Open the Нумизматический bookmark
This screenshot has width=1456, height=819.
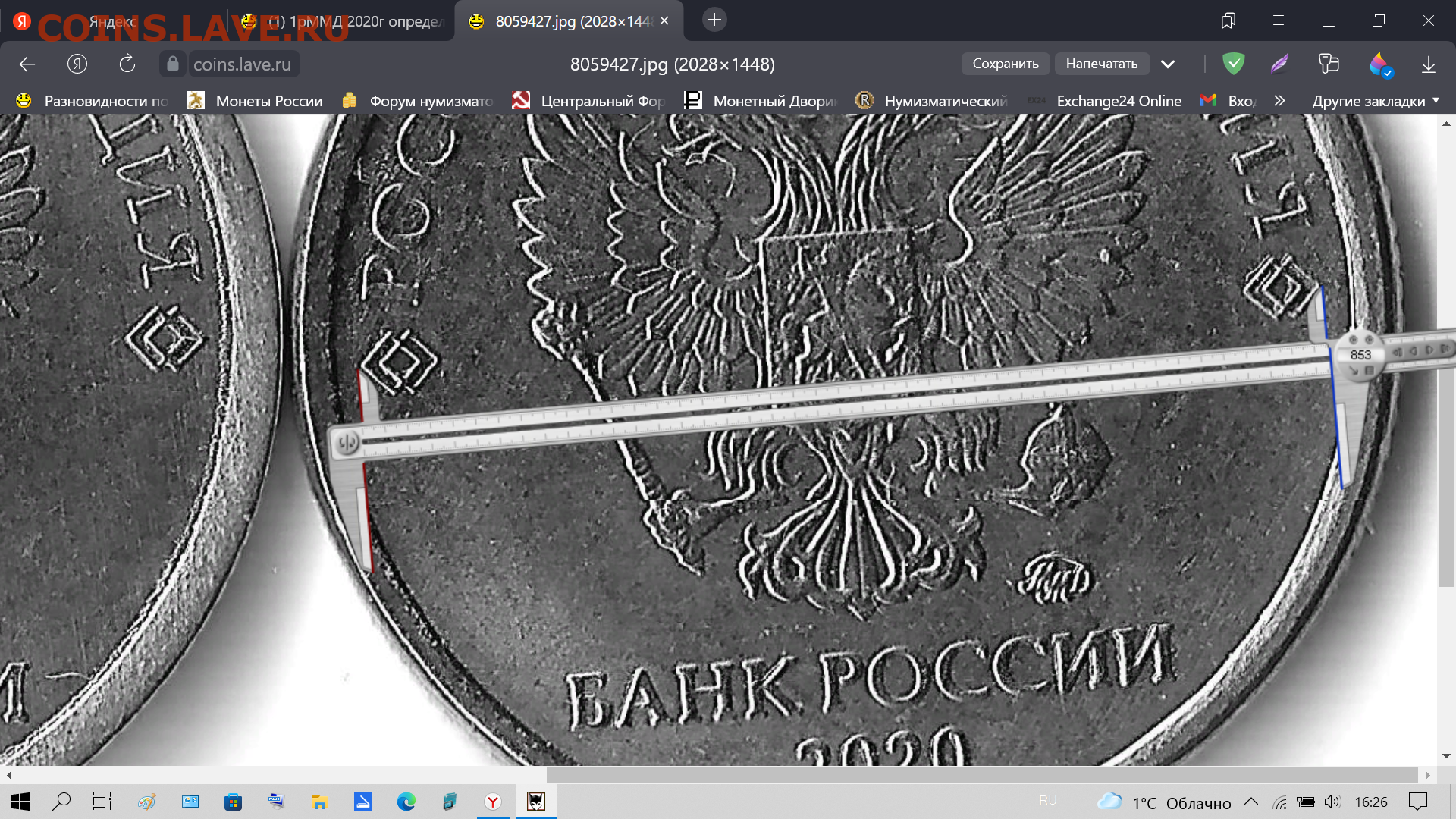(x=932, y=101)
